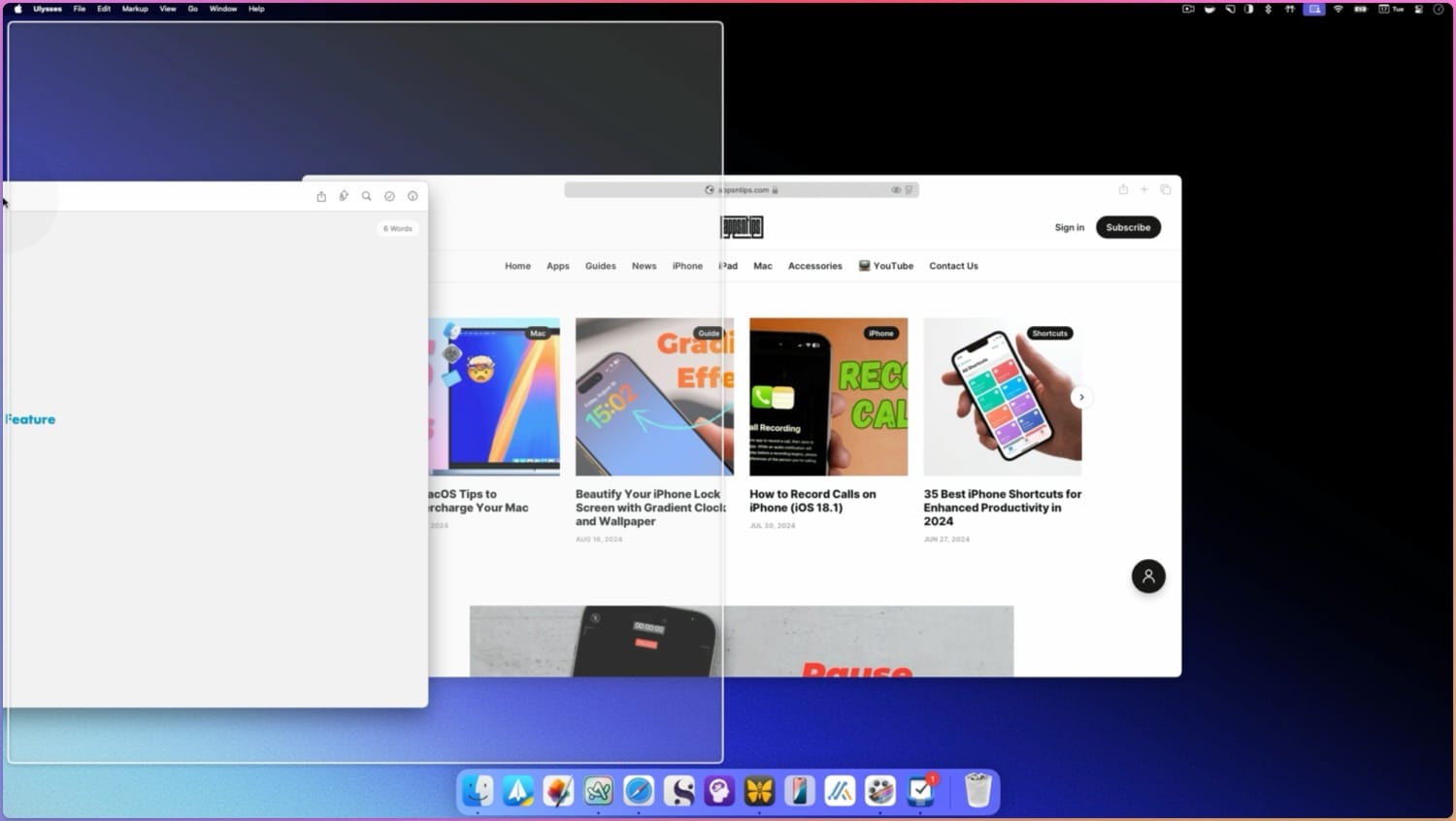Toggle Reader view in Safari's address bar
The width and height of the screenshot is (1456, 821).
pos(910,189)
